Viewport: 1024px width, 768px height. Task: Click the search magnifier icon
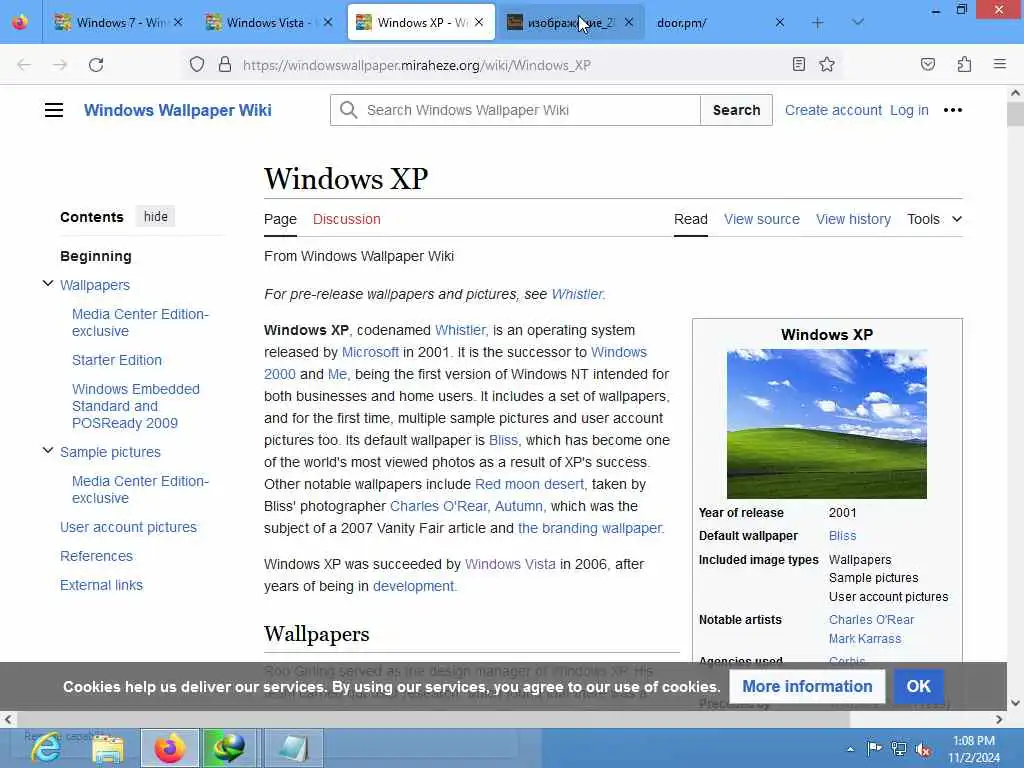tap(349, 110)
